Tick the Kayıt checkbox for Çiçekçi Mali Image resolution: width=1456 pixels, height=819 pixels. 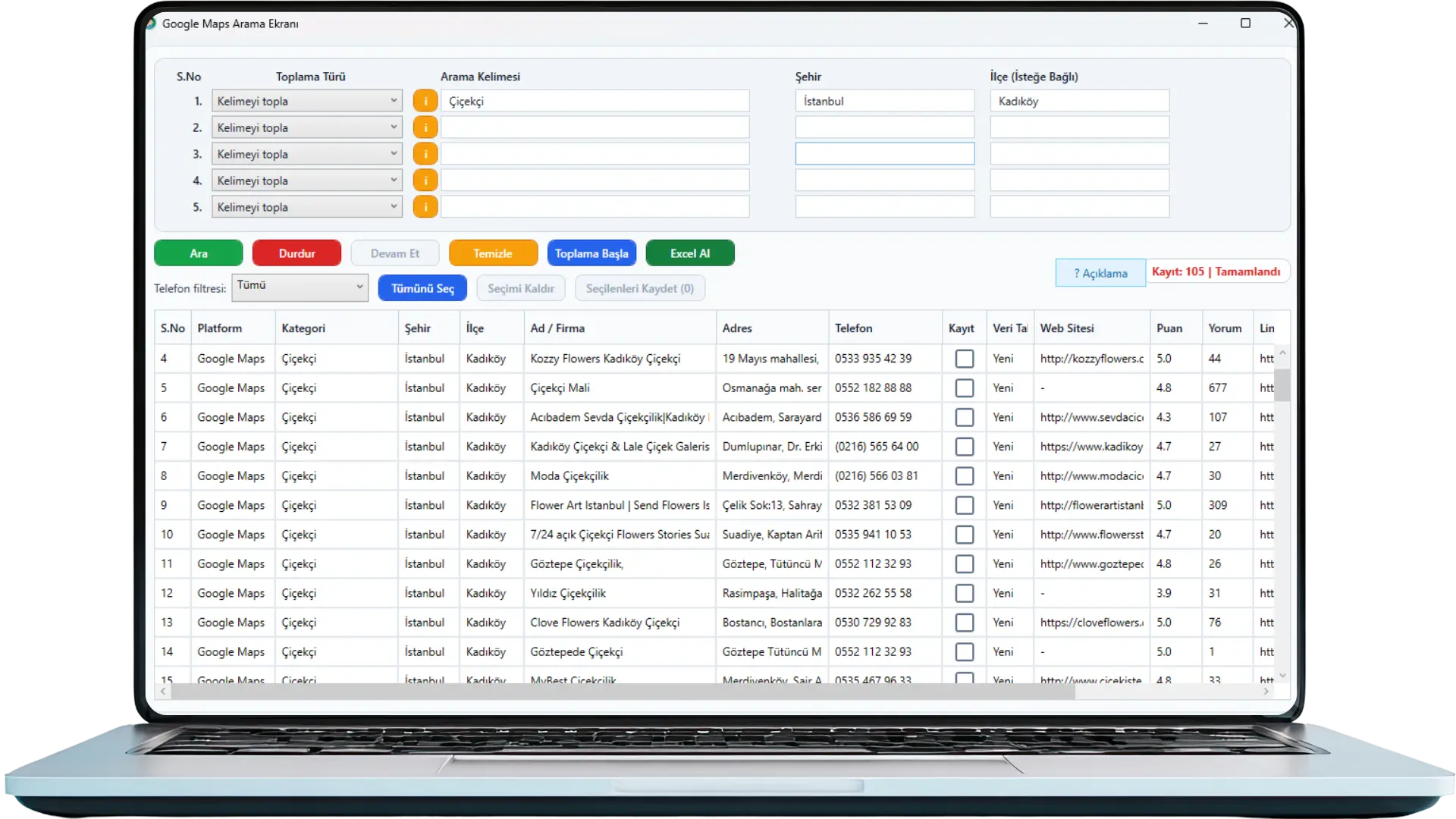click(965, 388)
